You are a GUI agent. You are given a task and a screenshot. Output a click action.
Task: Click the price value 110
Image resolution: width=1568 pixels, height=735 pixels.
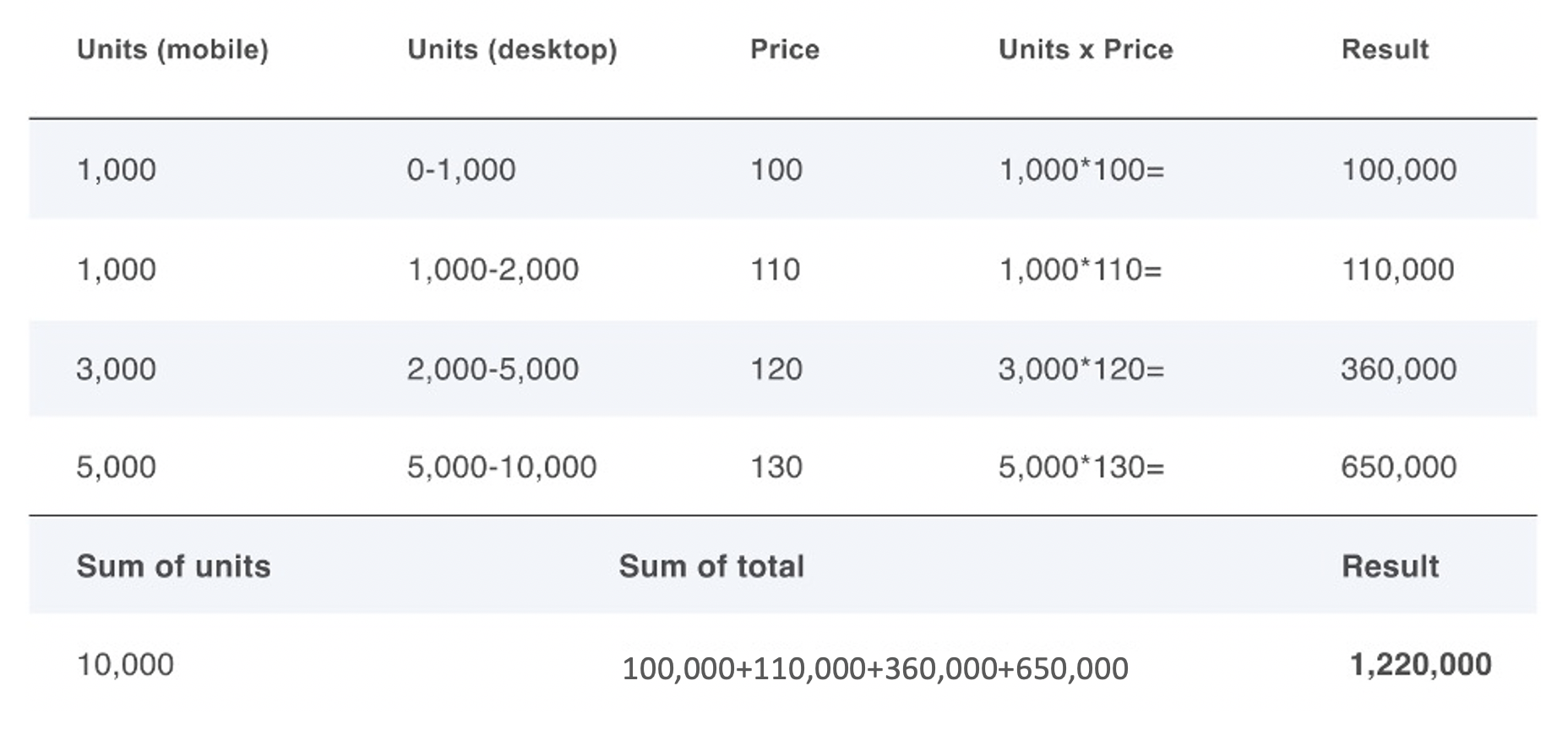[x=775, y=269]
